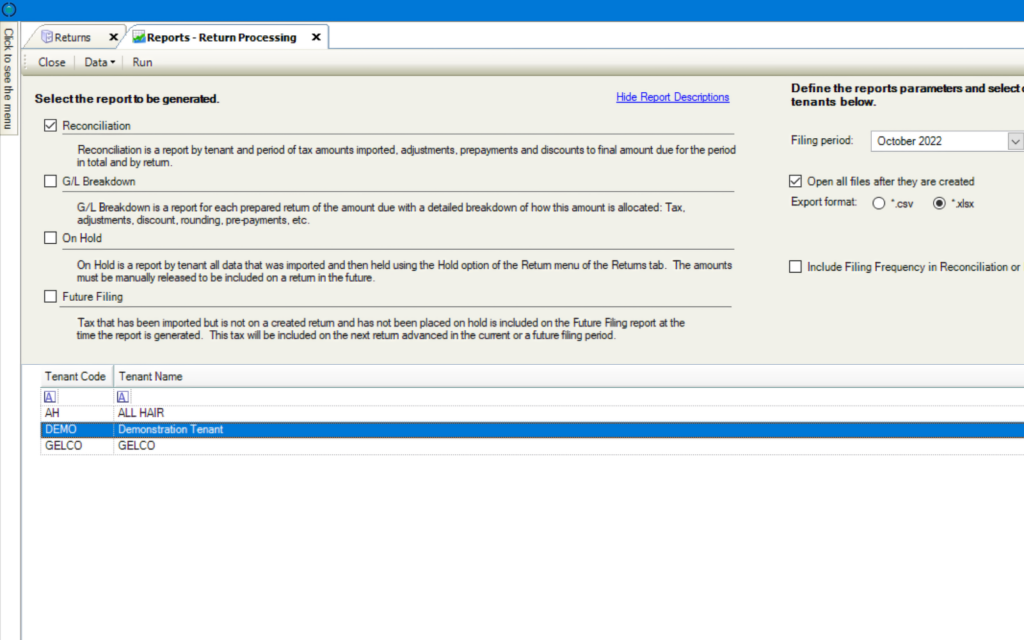
Task: Click the Run command to generate reports
Action: pyautogui.click(x=141, y=62)
